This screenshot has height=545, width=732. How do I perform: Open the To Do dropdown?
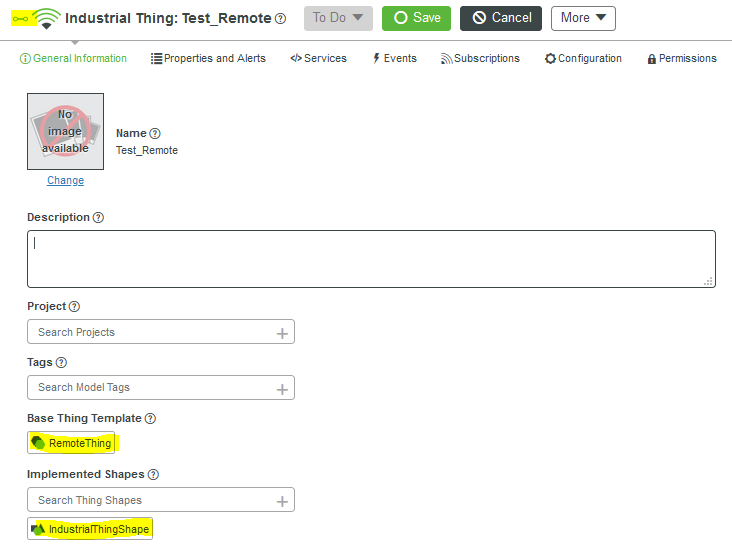(x=338, y=18)
